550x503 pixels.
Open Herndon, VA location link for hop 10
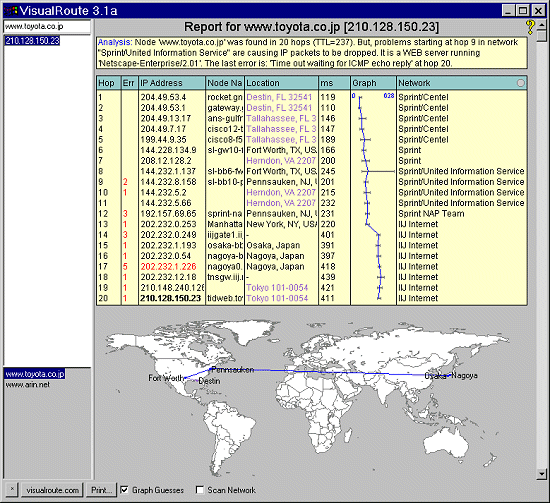click(x=281, y=192)
